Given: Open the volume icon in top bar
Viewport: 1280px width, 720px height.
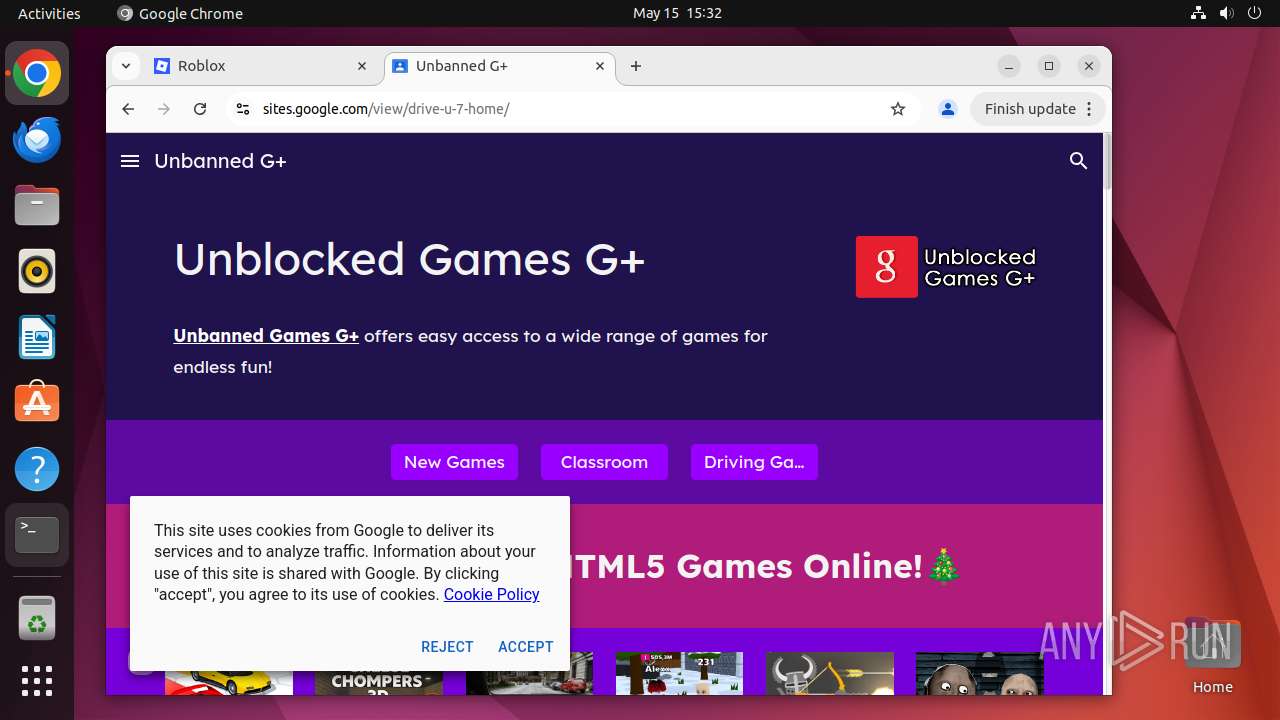Looking at the screenshot, I should click(1226, 13).
